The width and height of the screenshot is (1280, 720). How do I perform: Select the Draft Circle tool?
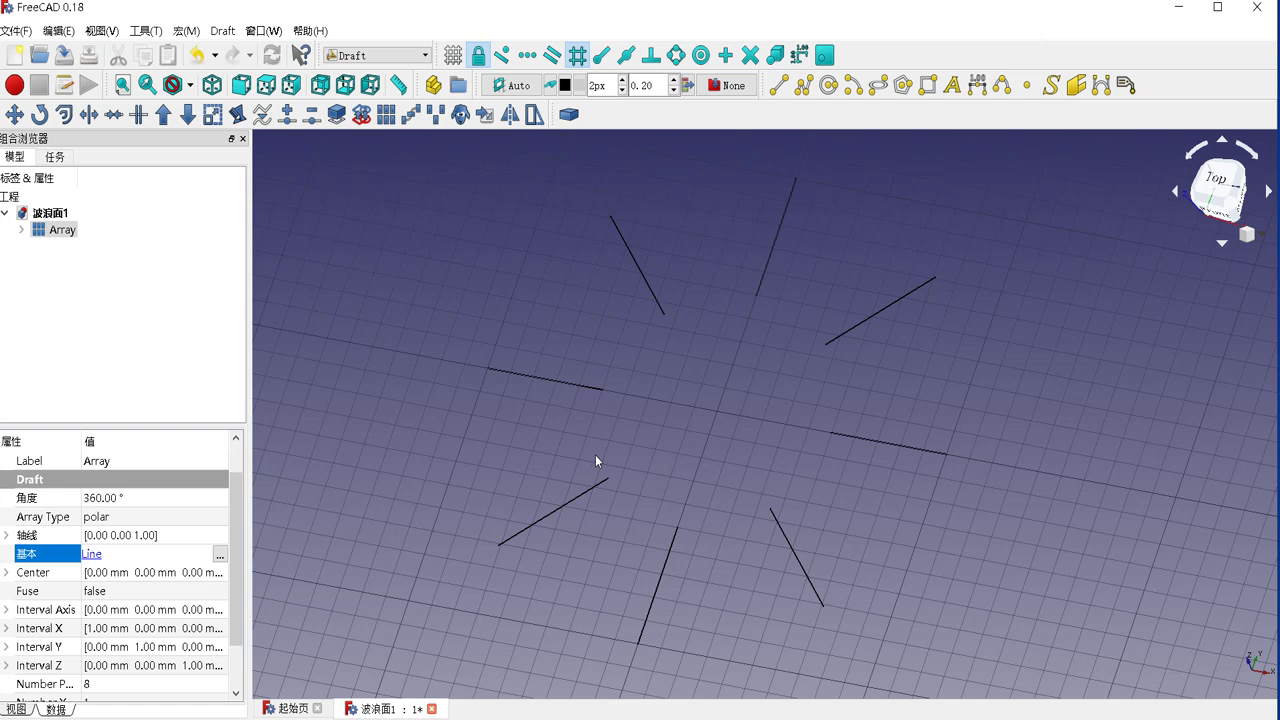click(828, 85)
